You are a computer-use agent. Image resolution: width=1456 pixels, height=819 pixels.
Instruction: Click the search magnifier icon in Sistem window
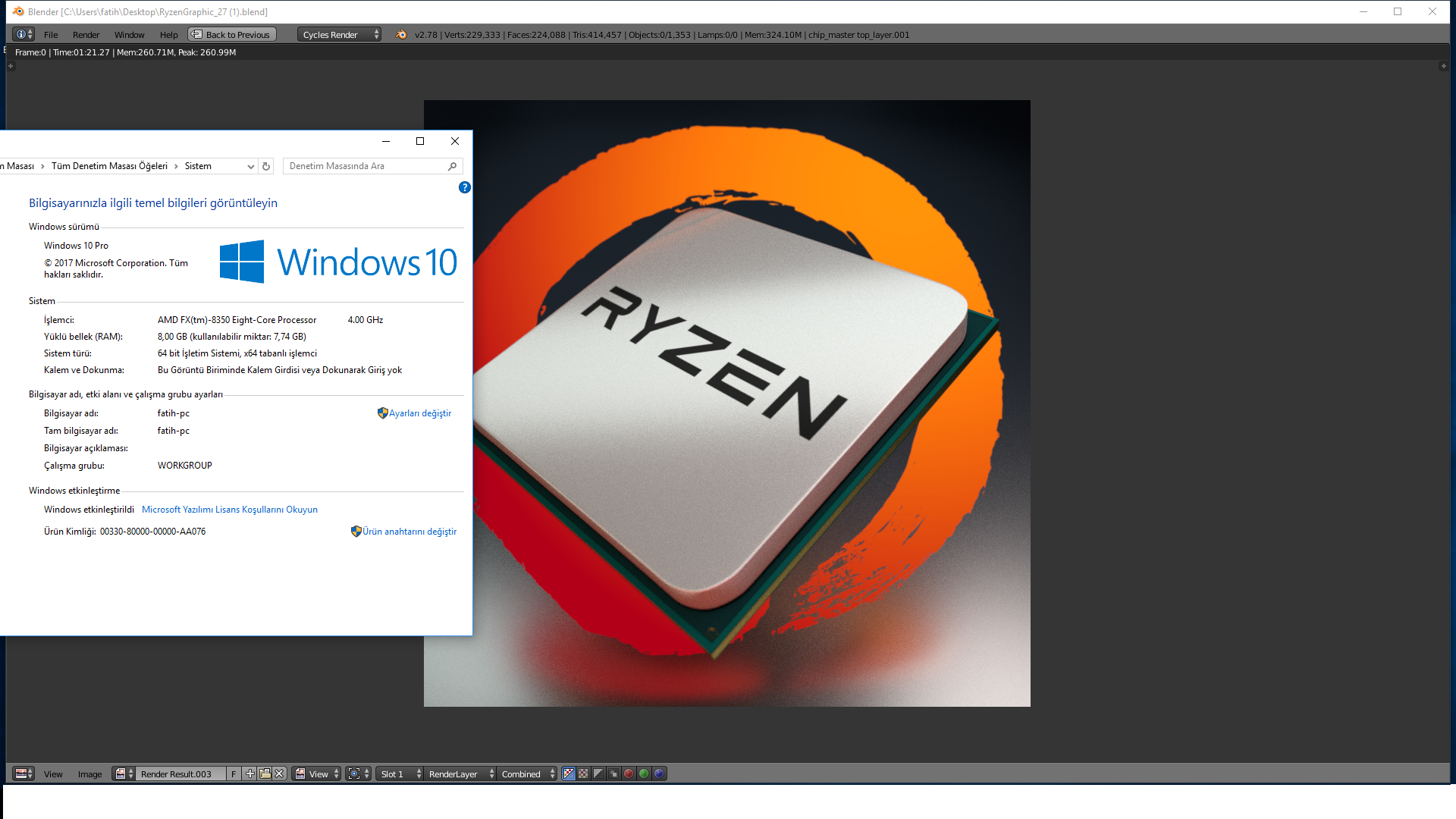[x=452, y=166]
